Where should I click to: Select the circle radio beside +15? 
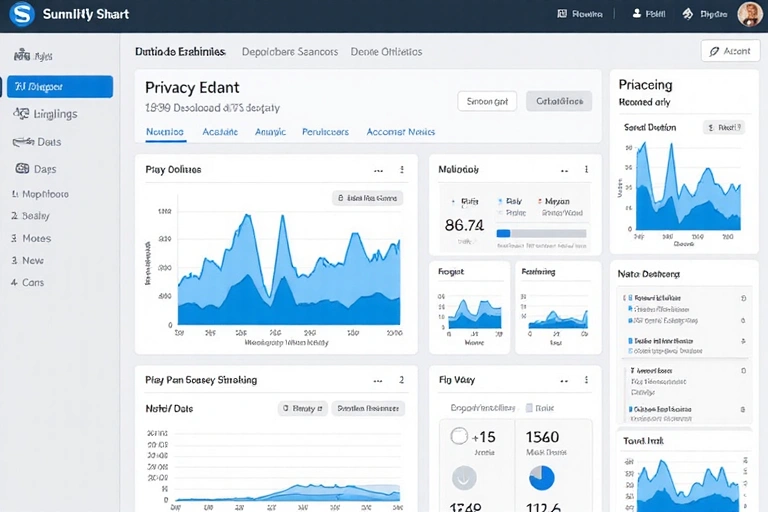pyautogui.click(x=460, y=436)
